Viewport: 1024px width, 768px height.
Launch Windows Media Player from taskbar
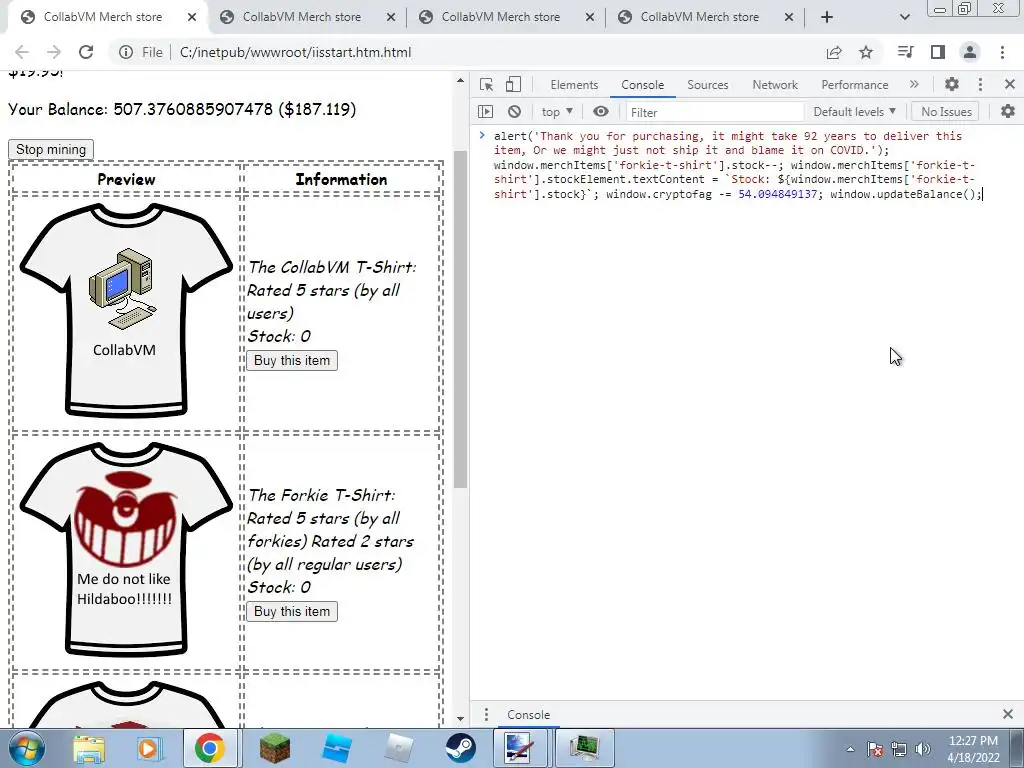(x=148, y=748)
